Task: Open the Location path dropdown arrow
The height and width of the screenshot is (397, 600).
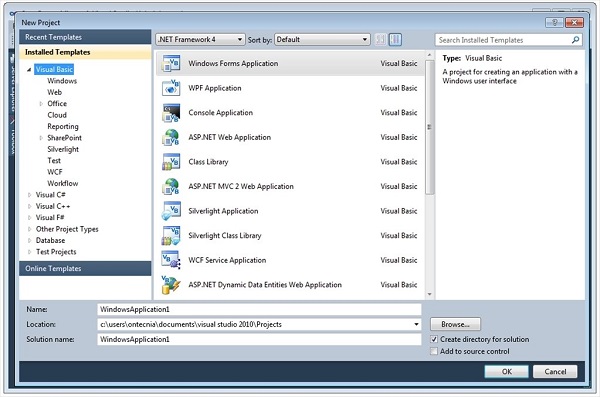Action: pos(416,324)
